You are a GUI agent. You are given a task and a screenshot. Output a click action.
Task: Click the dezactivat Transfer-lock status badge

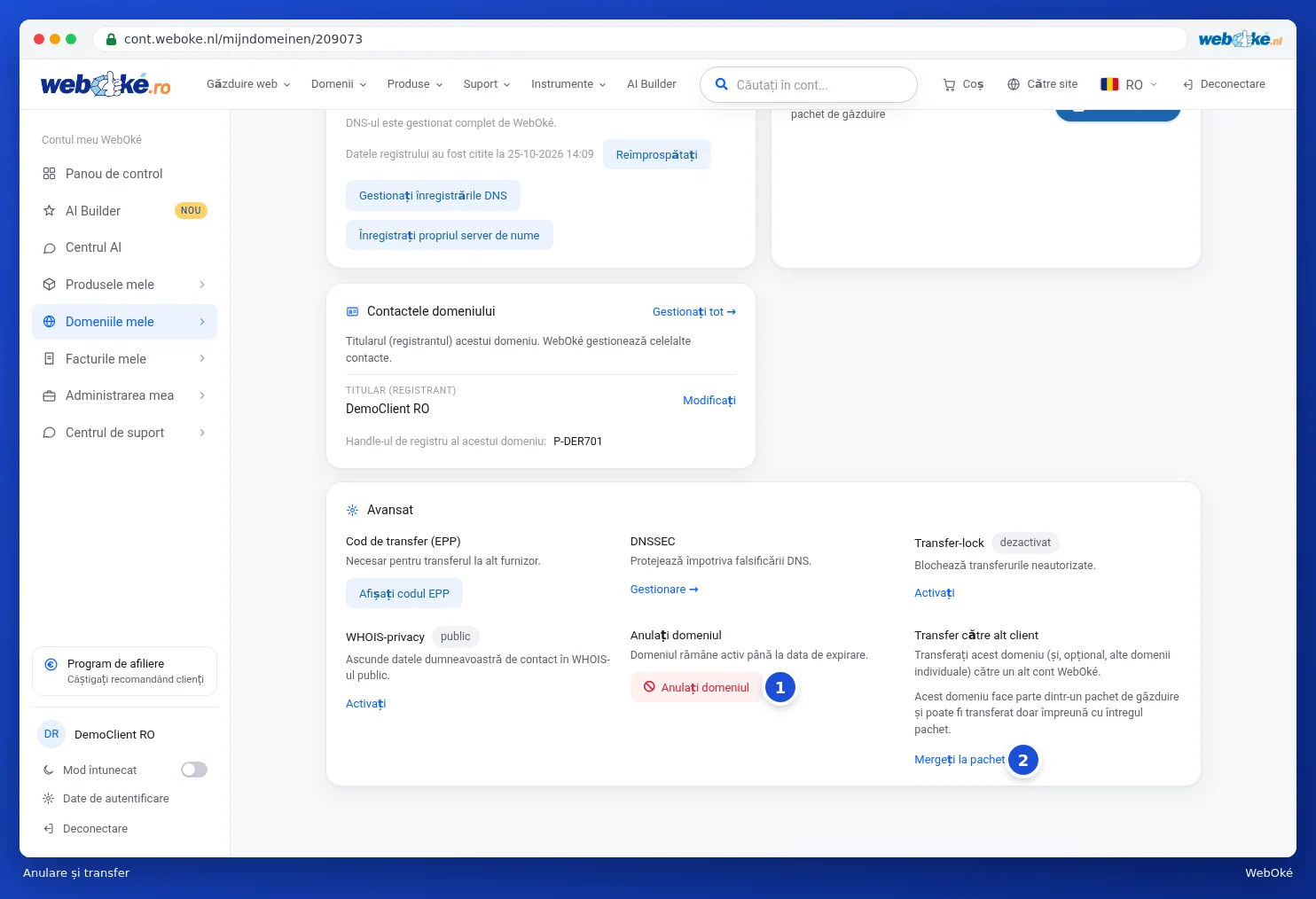tap(1025, 543)
